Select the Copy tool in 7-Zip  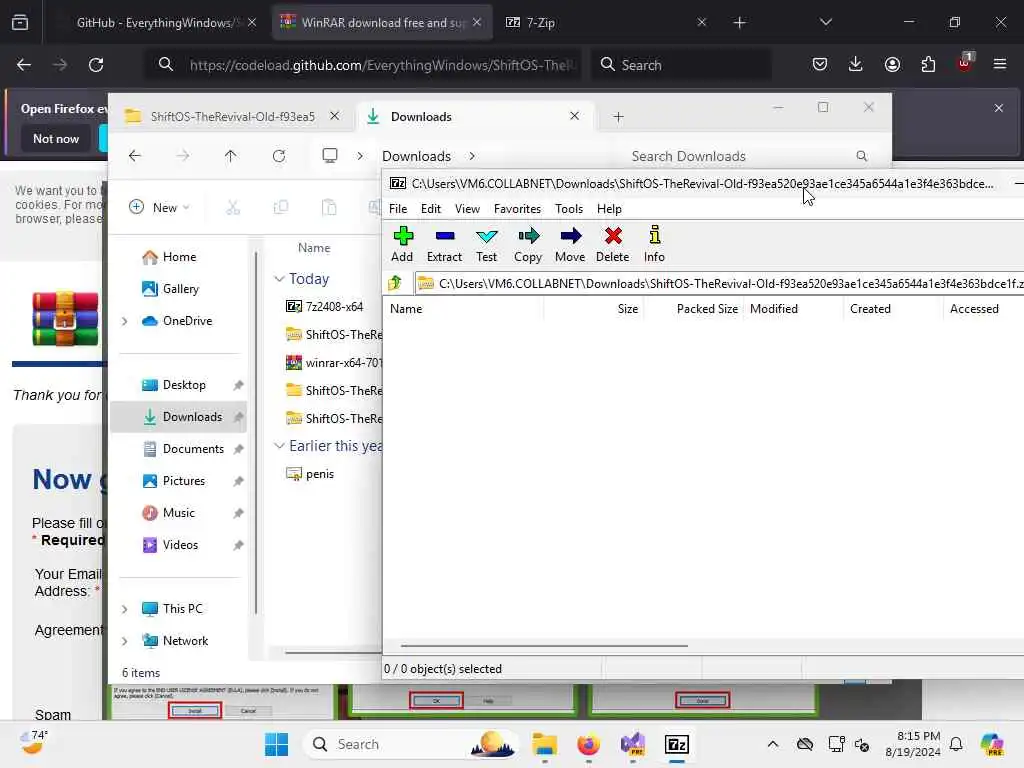(x=528, y=244)
